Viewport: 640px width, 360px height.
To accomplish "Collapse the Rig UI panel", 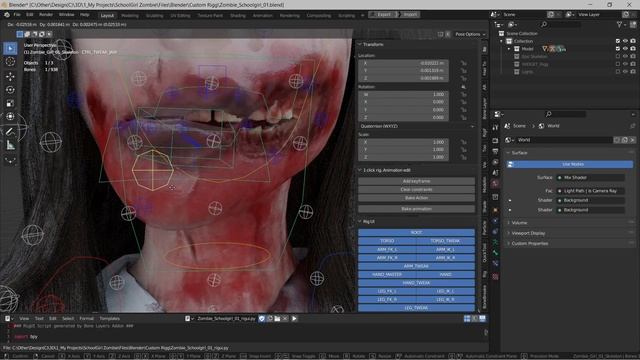I will pos(360,221).
